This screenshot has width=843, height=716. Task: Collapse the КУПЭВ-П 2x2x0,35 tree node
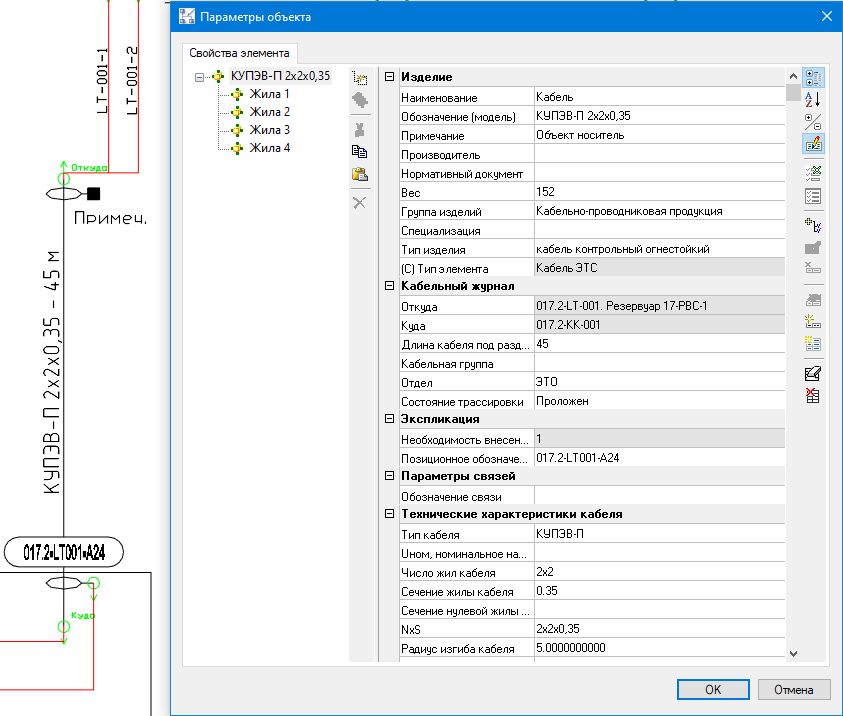click(x=200, y=76)
